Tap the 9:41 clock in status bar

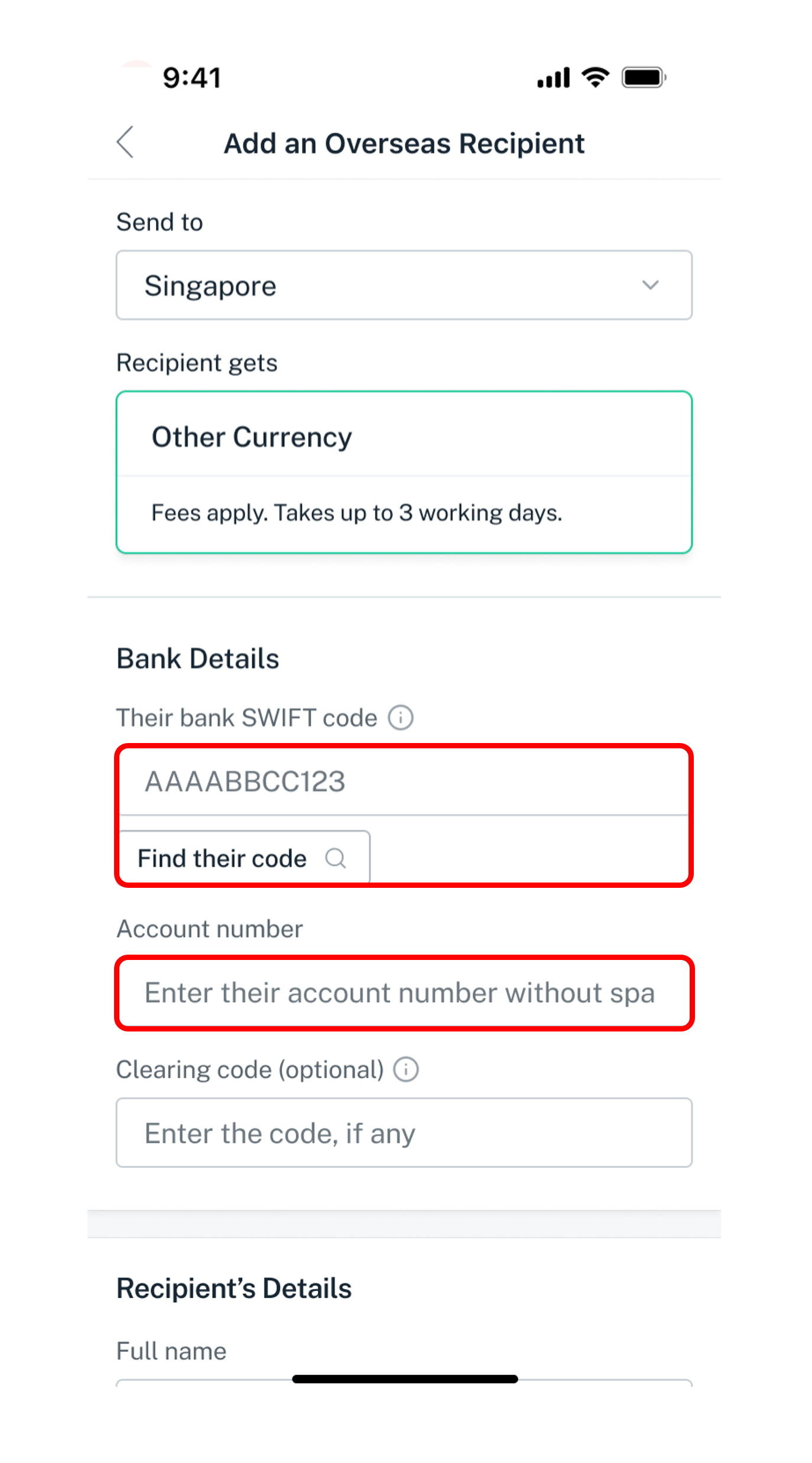(x=192, y=78)
